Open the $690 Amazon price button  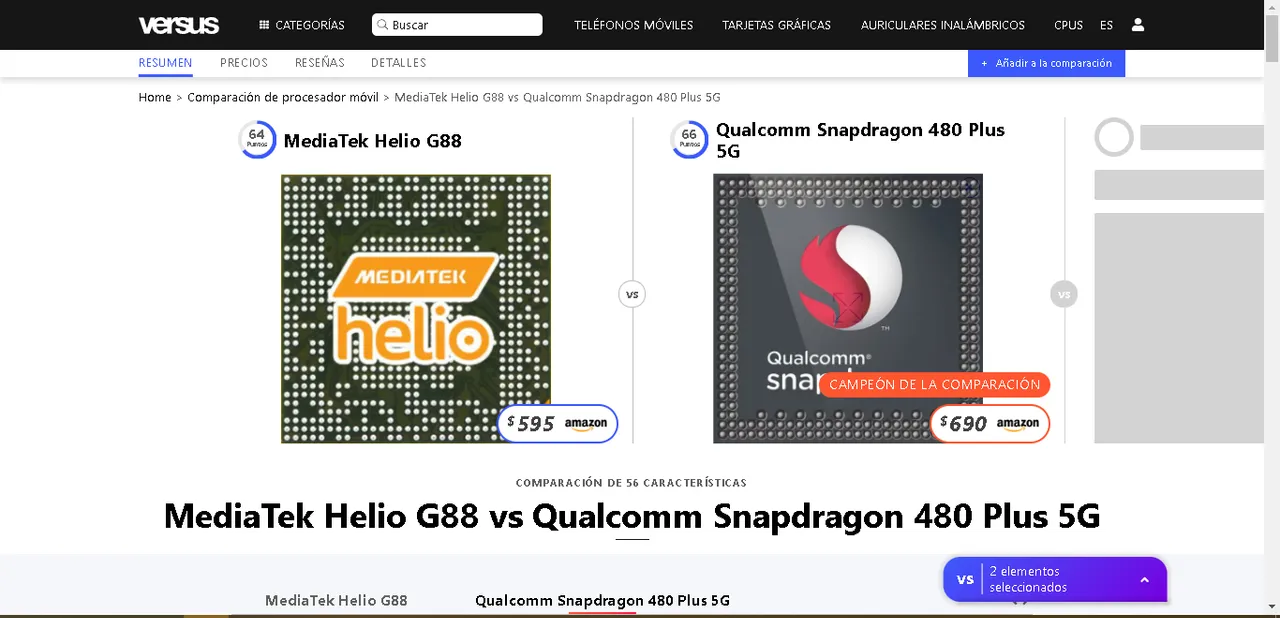(x=989, y=423)
